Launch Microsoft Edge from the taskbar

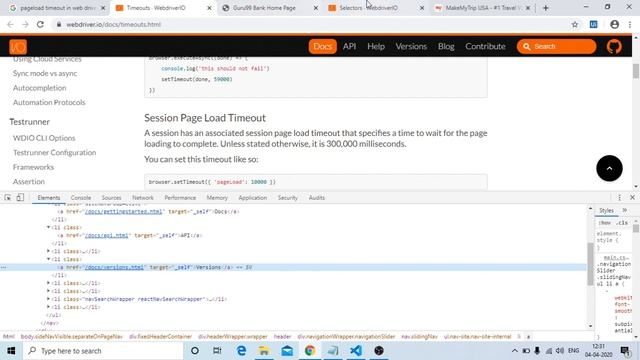click(241, 351)
